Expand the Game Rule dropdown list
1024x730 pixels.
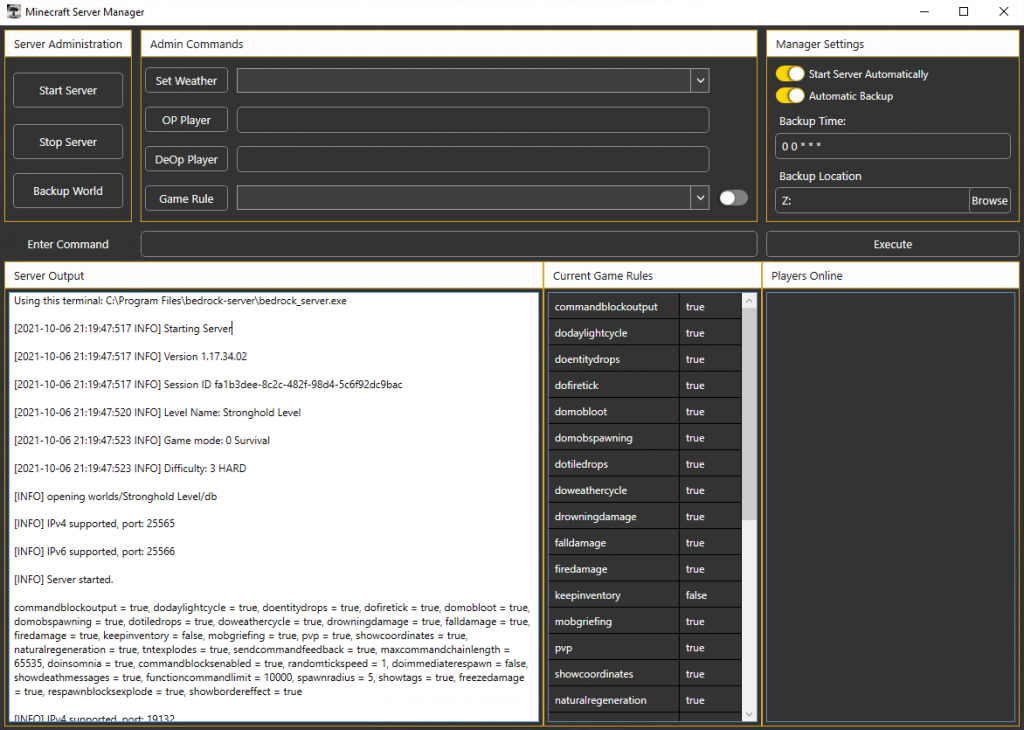coord(700,199)
